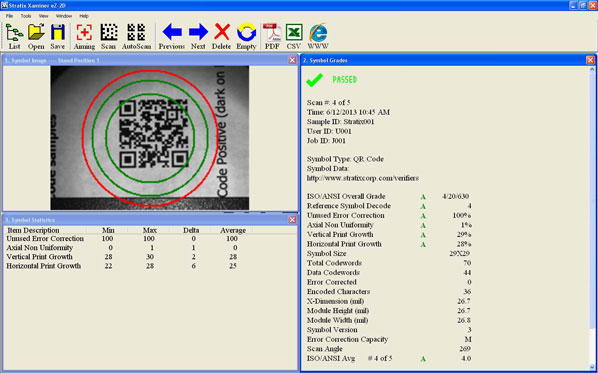Click the QR code camera image
Screen dimensions: 598x373
(150, 138)
